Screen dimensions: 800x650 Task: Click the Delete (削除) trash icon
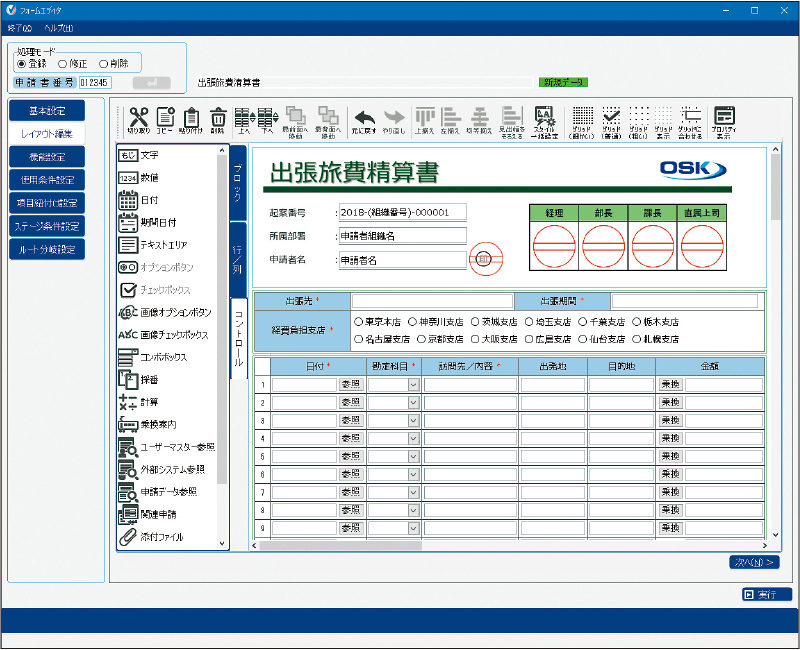click(218, 120)
